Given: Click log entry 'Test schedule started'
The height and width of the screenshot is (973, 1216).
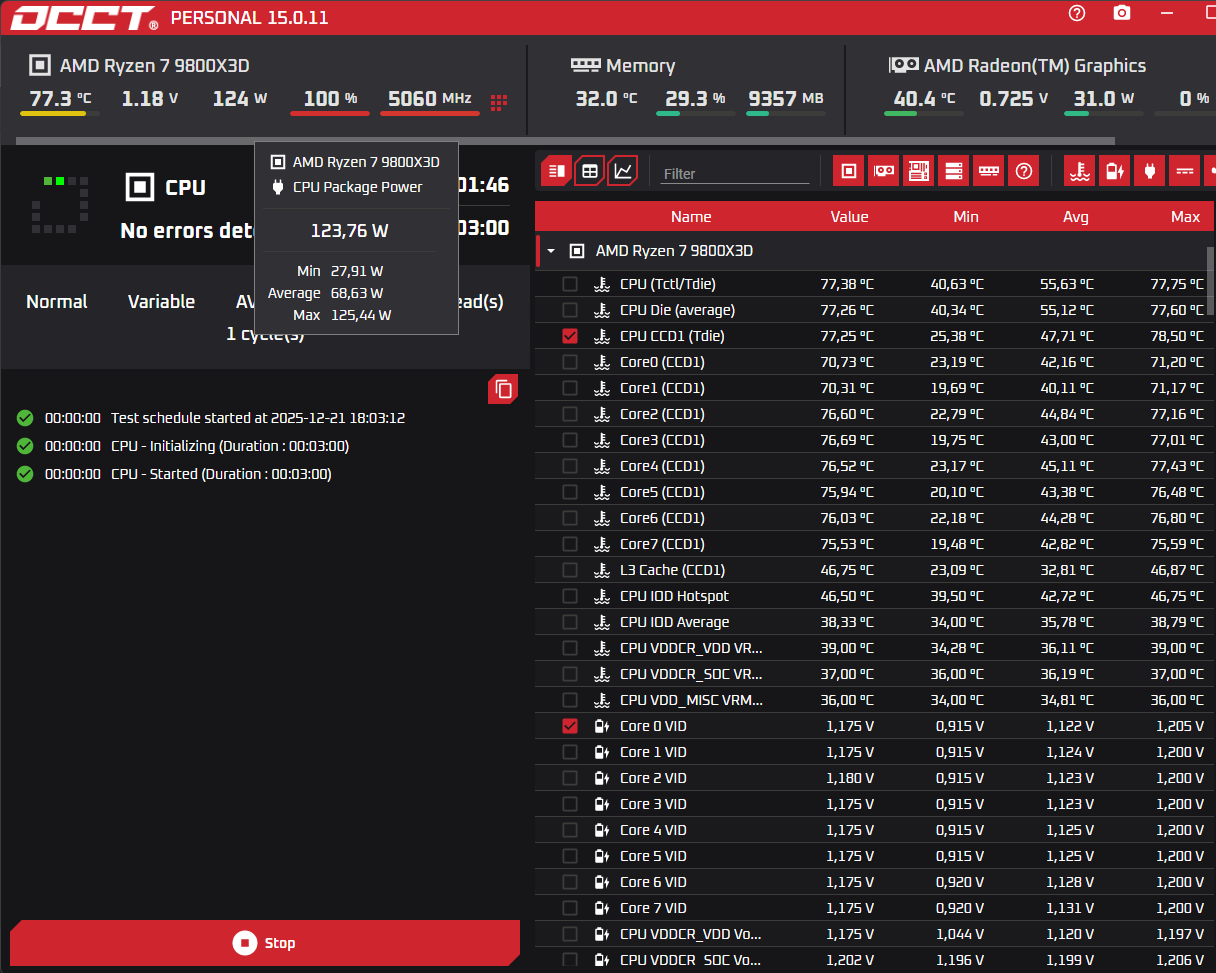Looking at the screenshot, I should point(258,418).
